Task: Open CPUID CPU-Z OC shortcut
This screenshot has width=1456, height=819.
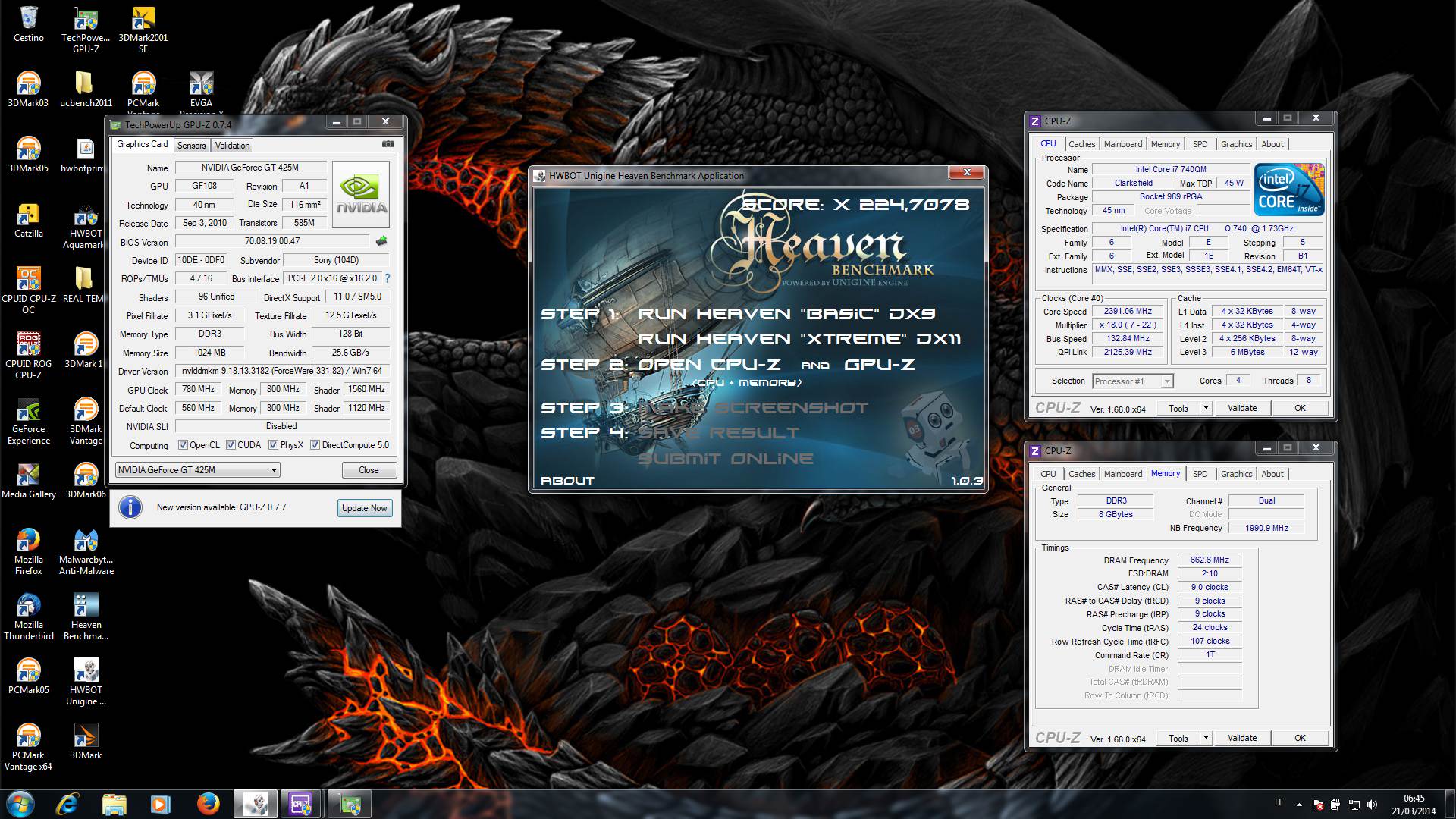Action: tap(28, 290)
